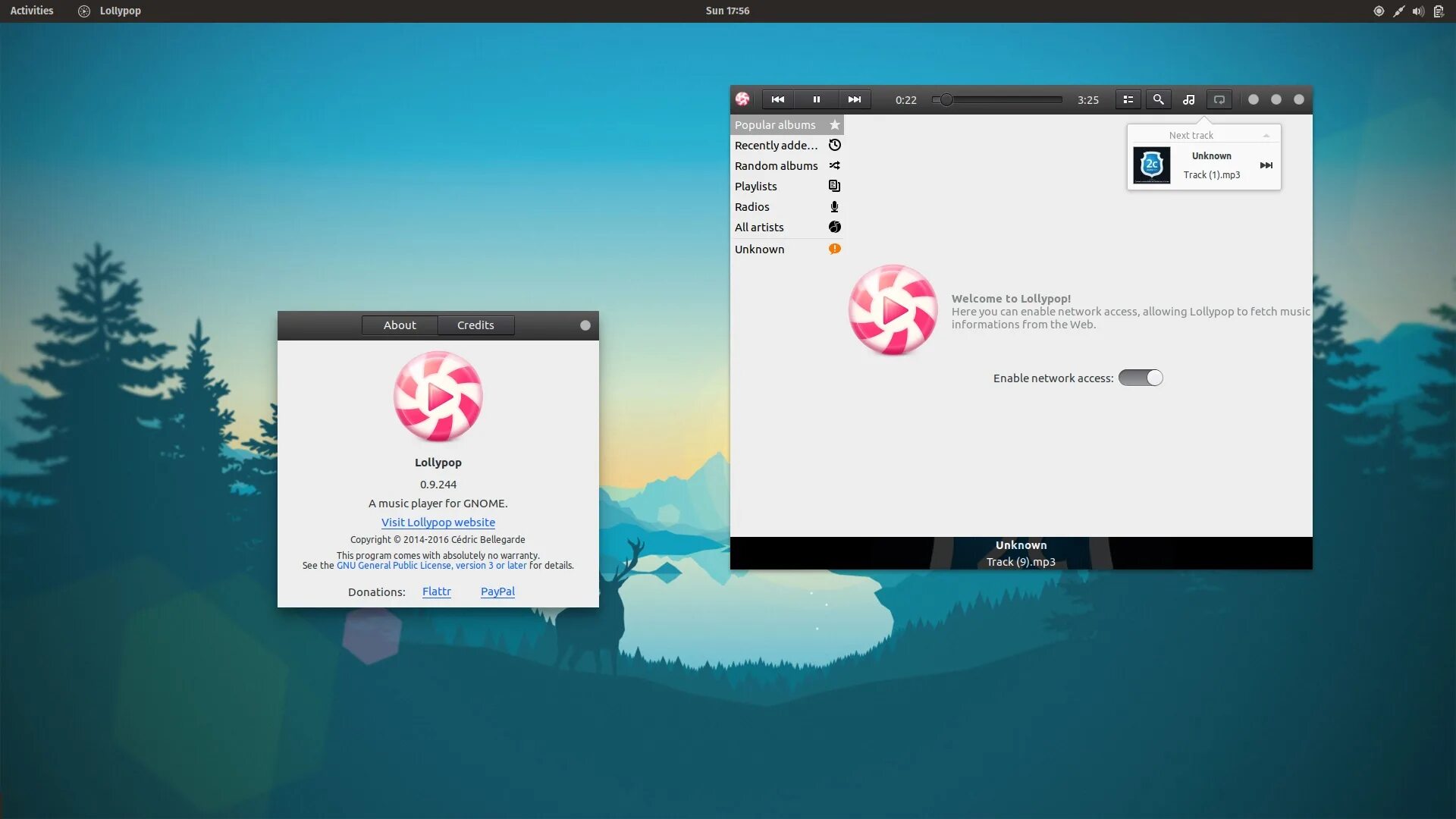Image resolution: width=1456 pixels, height=819 pixels.
Task: Enable network access toggle
Action: [x=1140, y=377]
